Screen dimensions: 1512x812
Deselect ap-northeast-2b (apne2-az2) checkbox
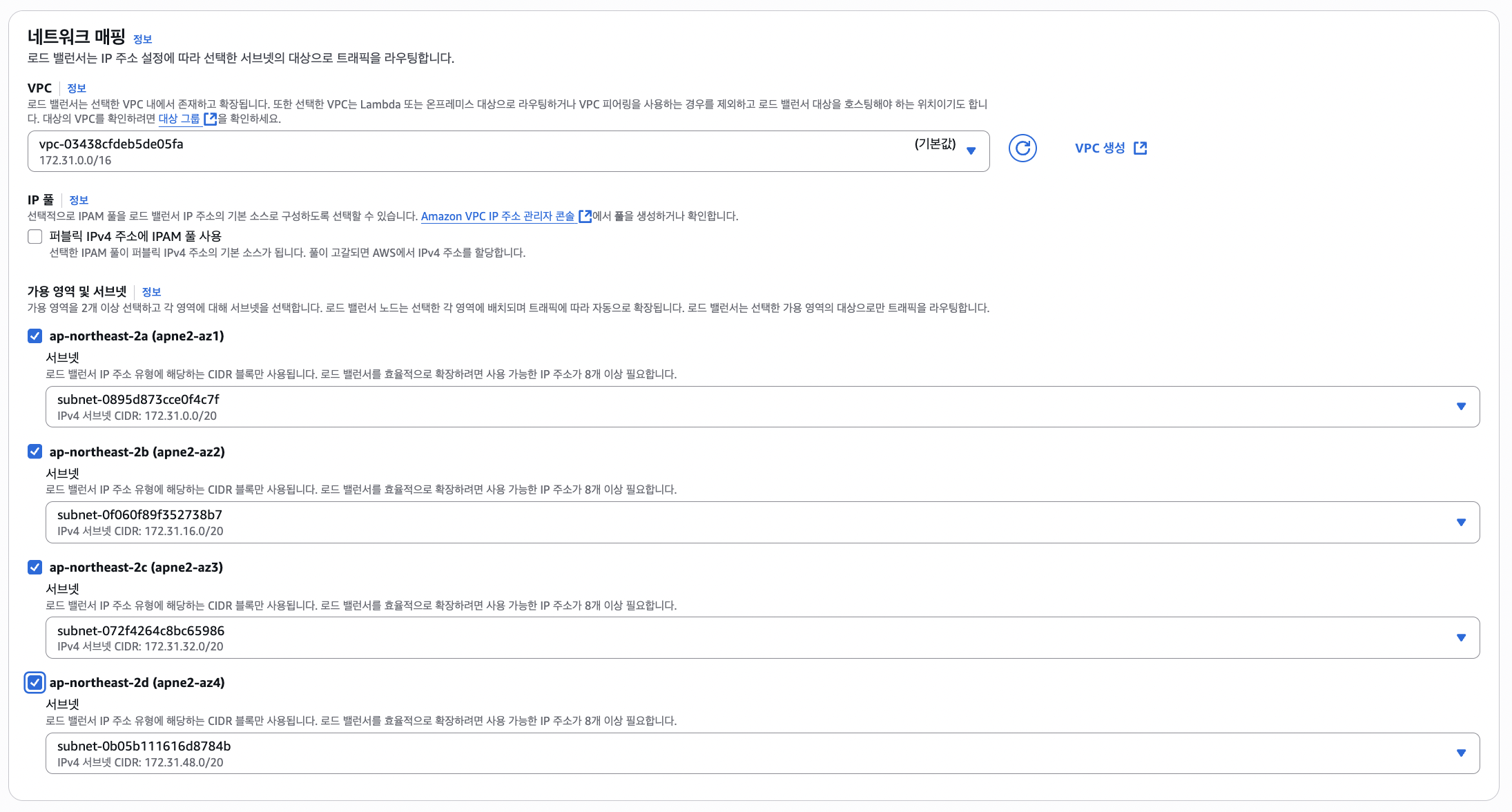click(35, 452)
